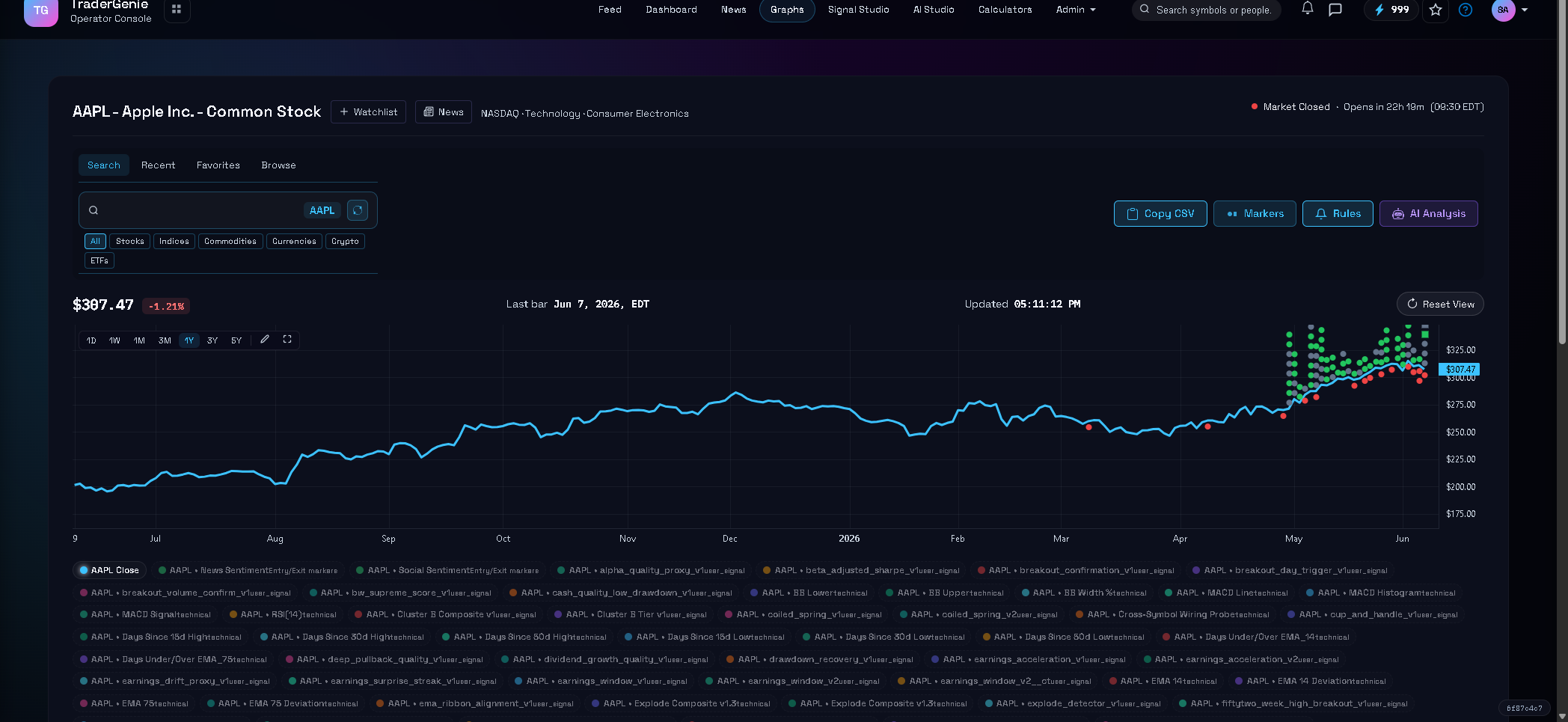Open chat messages icon
The height and width of the screenshot is (722, 1568).
(1335, 10)
